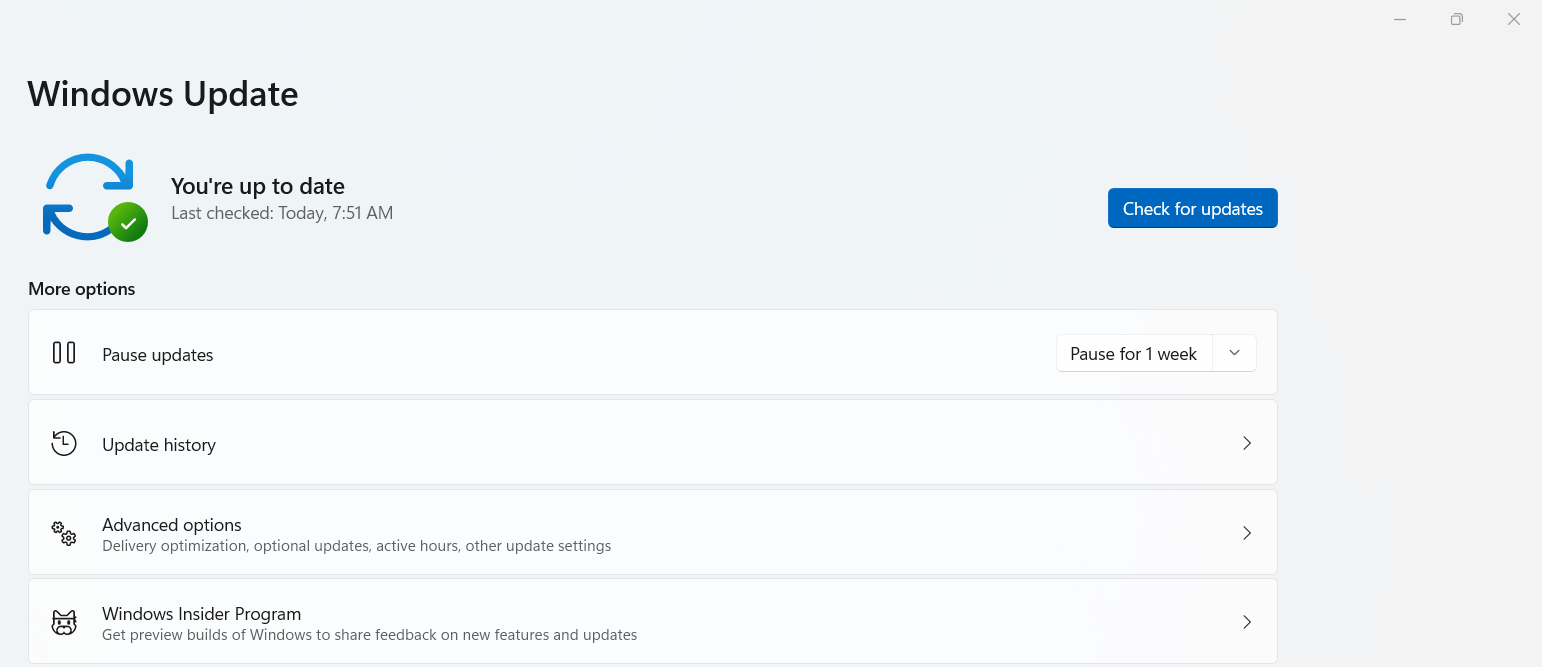Click the Check for updates button

1192,208
